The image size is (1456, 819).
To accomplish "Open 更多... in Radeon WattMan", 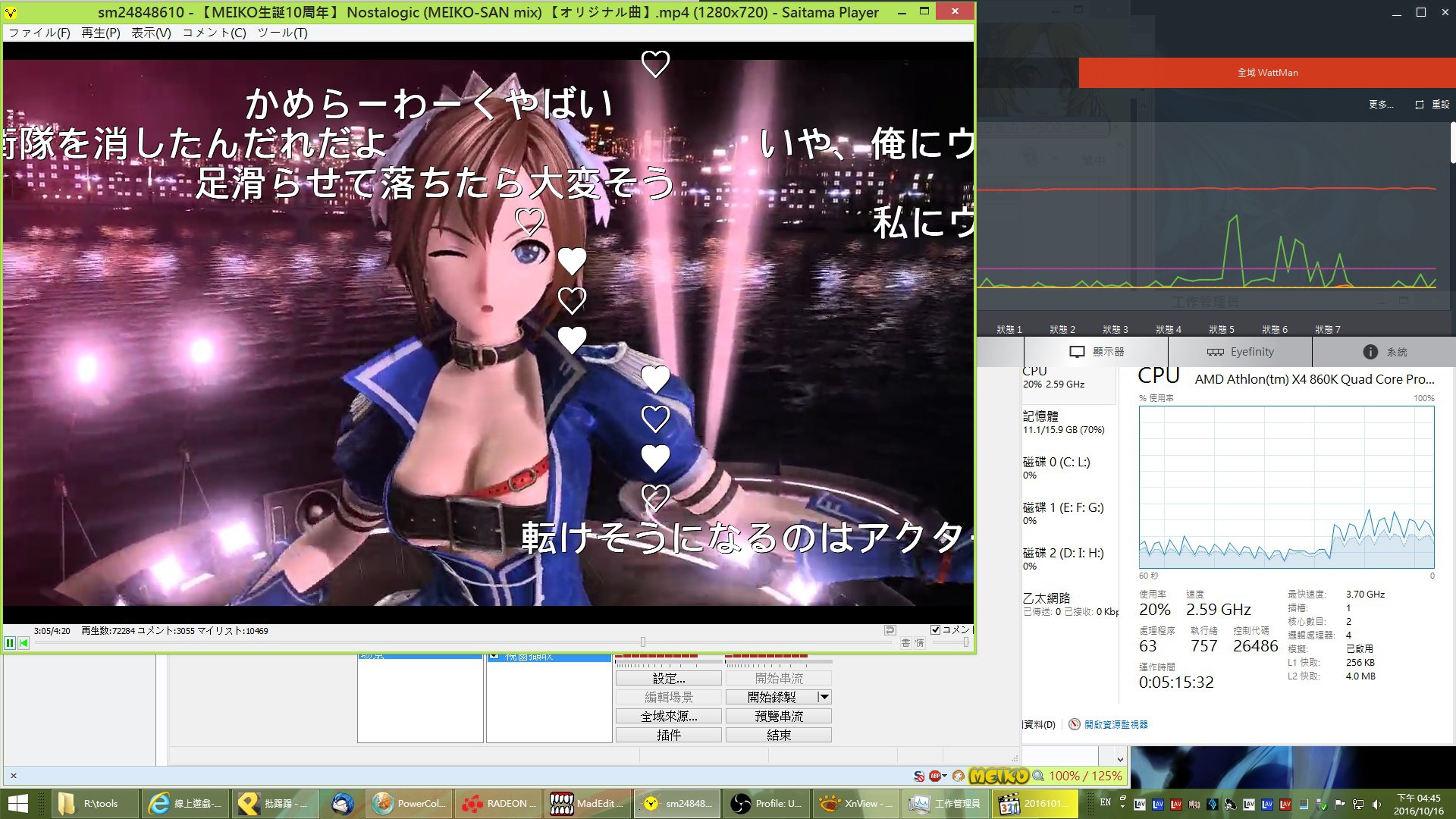I will pyautogui.click(x=1381, y=105).
